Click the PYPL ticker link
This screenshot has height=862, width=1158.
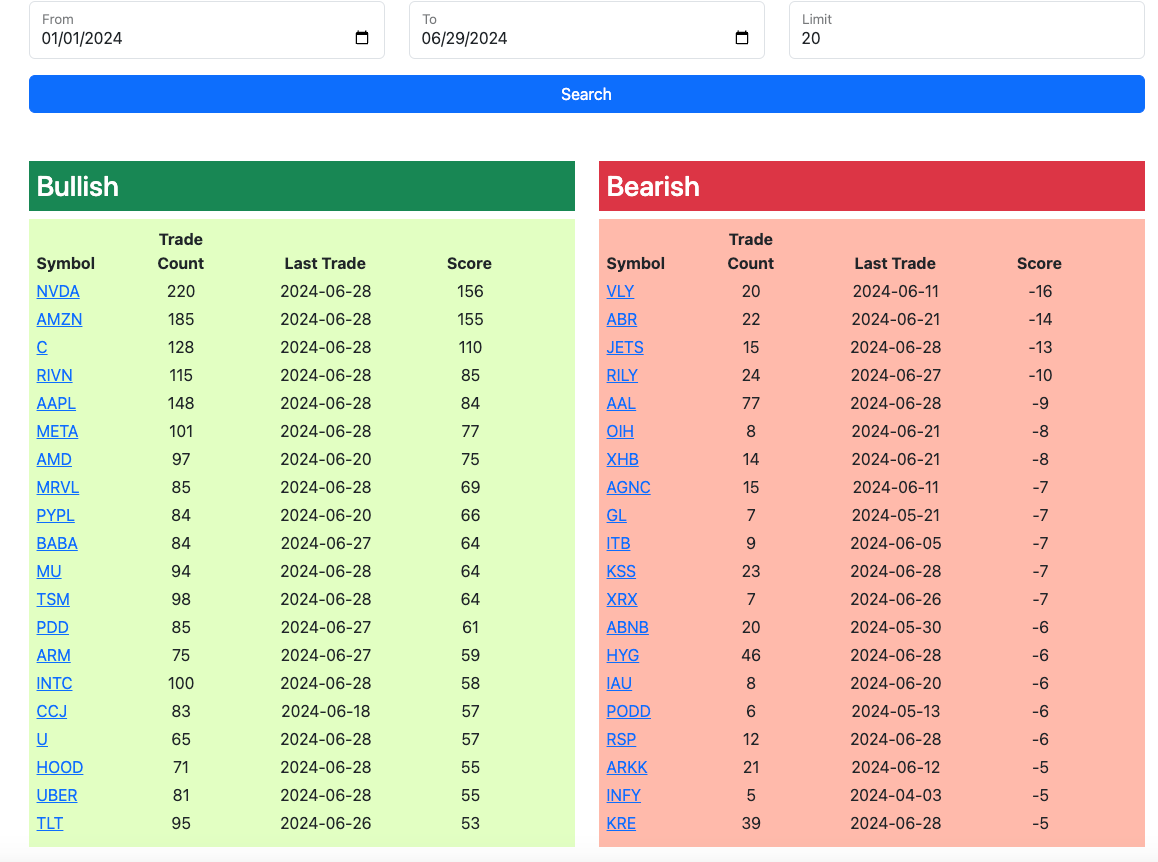click(55, 516)
